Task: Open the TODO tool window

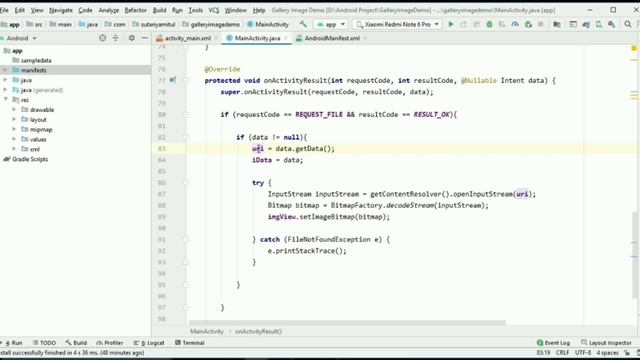Action: (x=44, y=343)
